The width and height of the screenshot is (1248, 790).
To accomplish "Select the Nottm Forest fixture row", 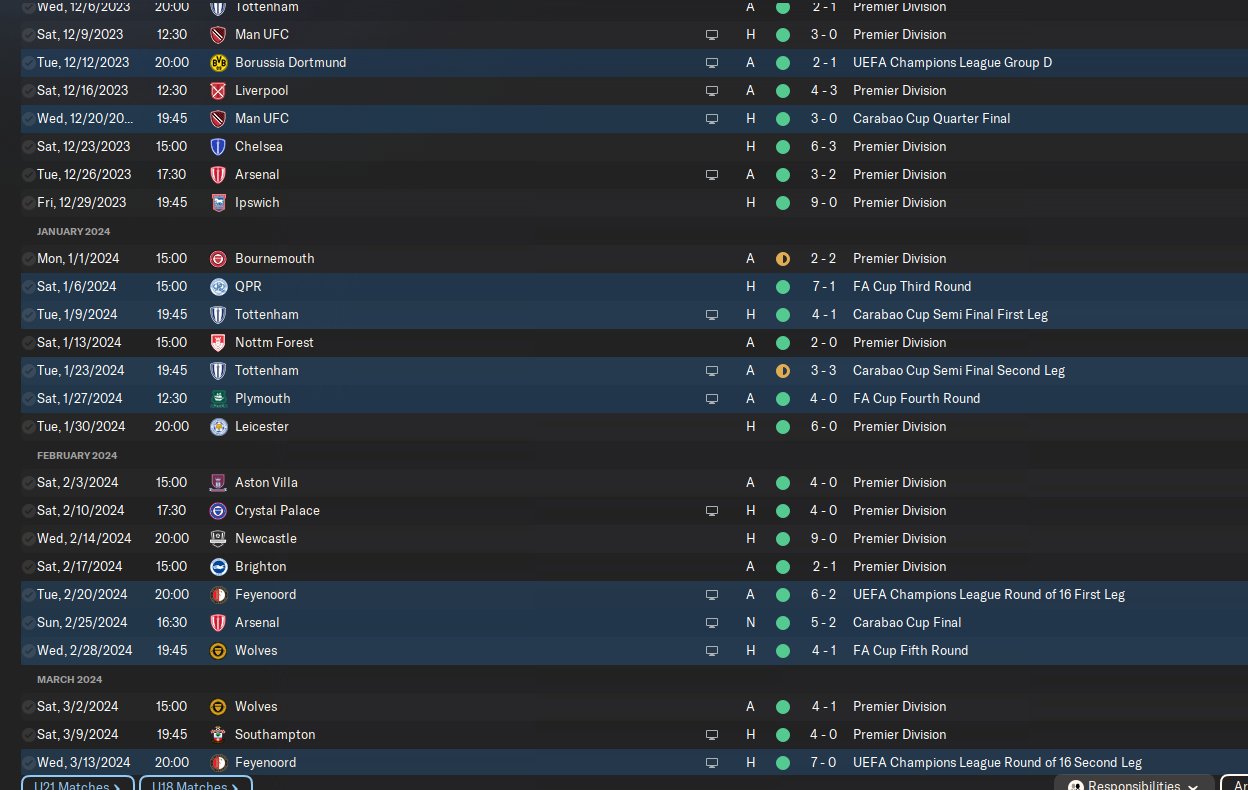I will pyautogui.click(x=500, y=342).
